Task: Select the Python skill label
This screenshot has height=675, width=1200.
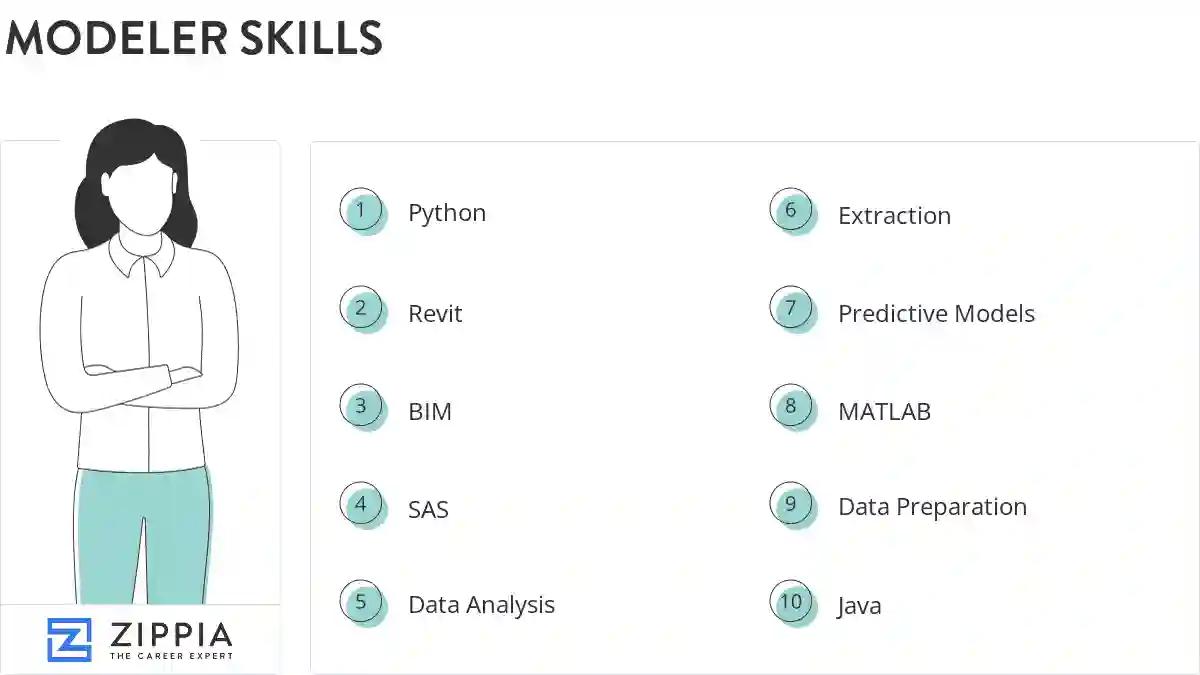Action: (x=447, y=213)
